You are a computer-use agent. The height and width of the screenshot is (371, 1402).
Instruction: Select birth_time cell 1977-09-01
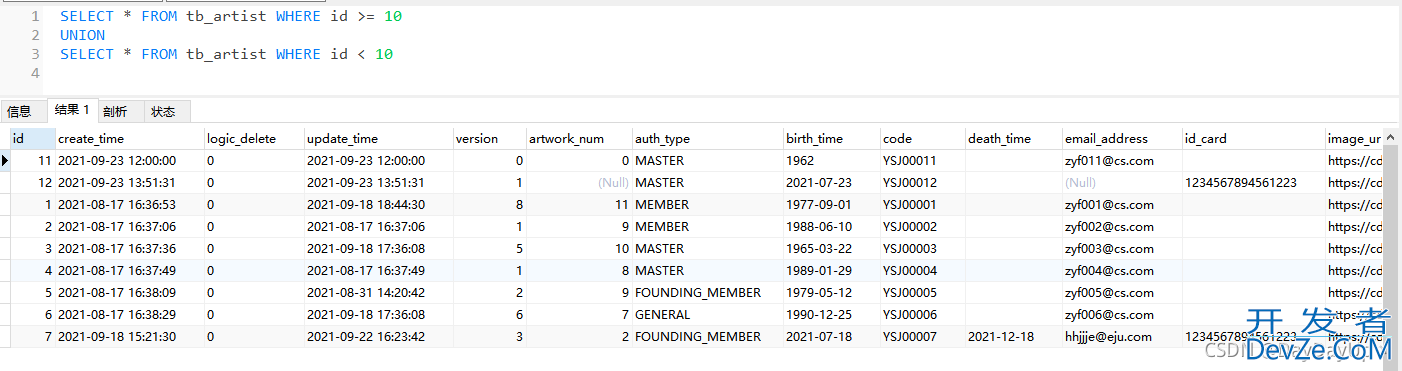pyautogui.click(x=831, y=204)
